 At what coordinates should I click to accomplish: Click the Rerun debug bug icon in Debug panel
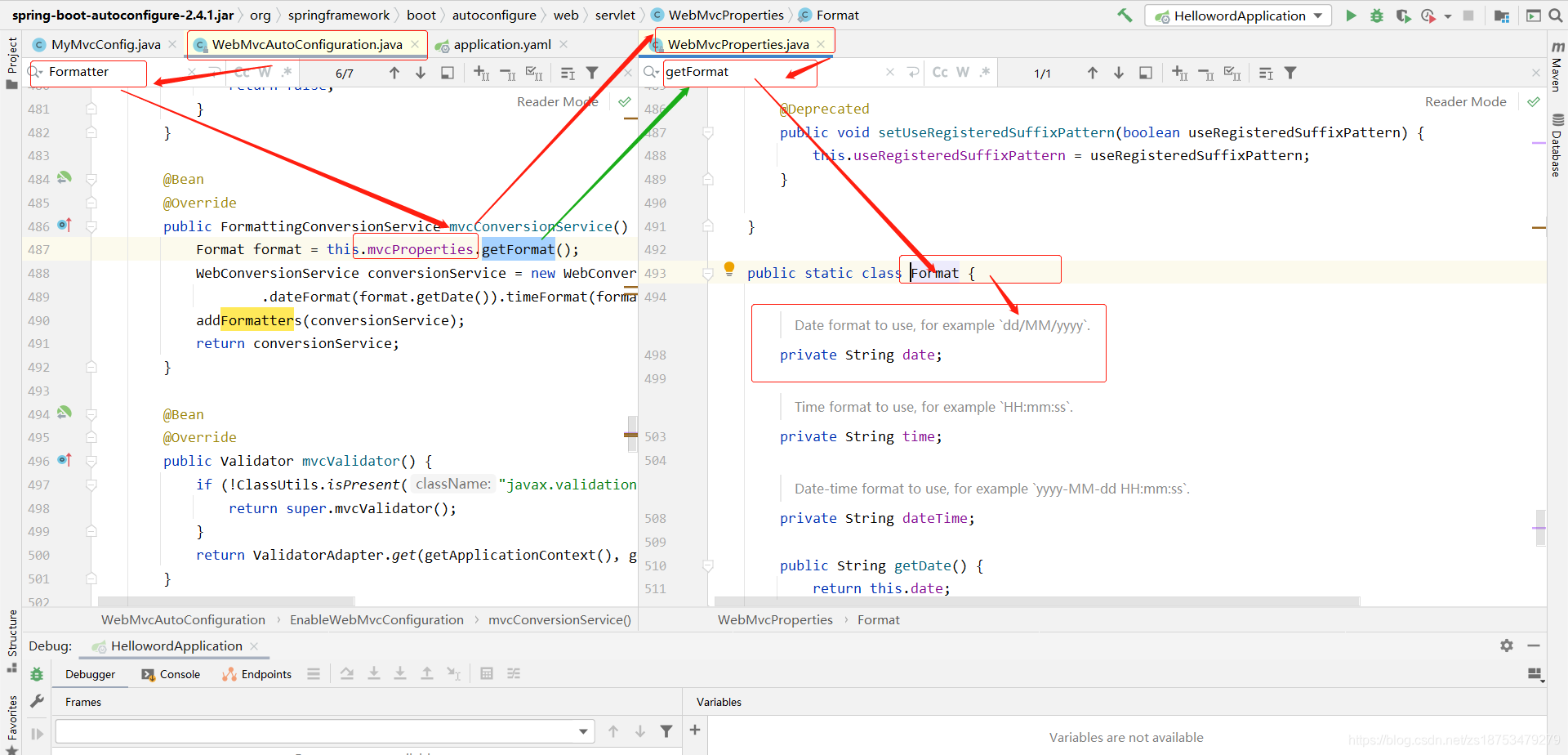[37, 674]
